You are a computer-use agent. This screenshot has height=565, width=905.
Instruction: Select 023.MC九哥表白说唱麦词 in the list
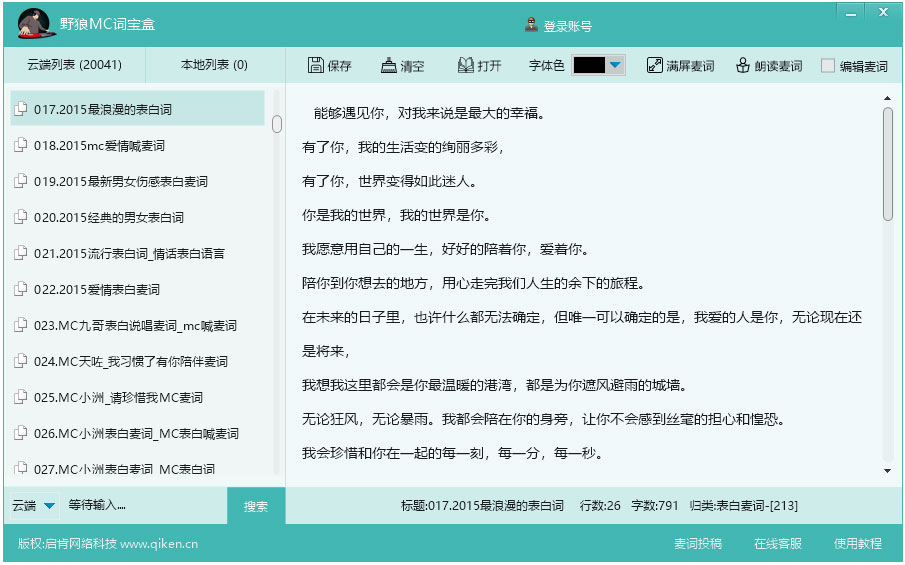pos(135,325)
